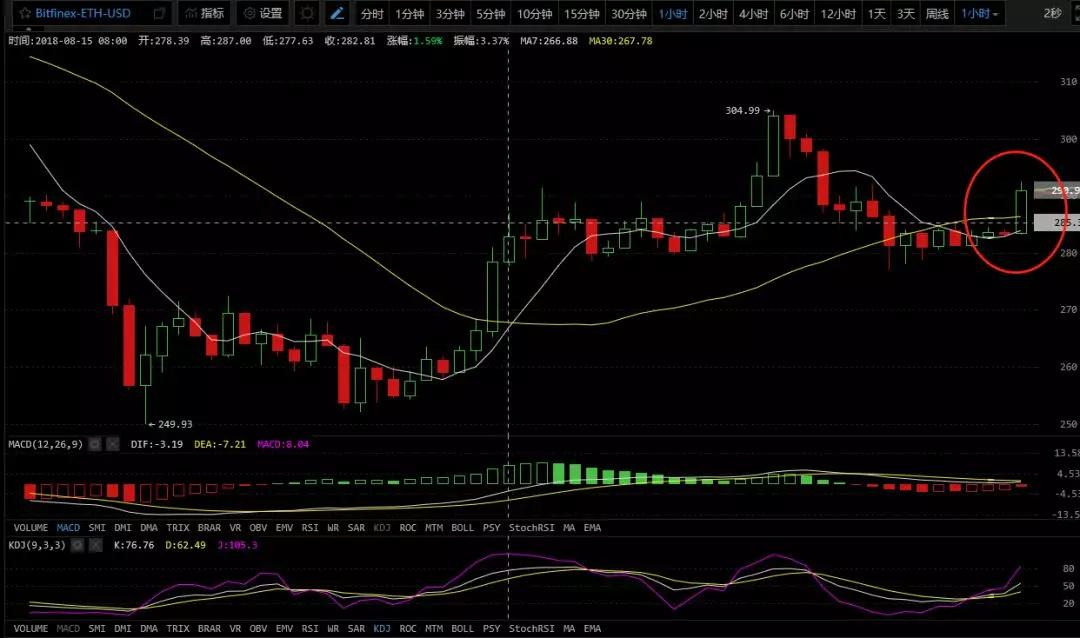
Task: Switch the MACD panel to the RSI indicator
Action: click(x=310, y=527)
